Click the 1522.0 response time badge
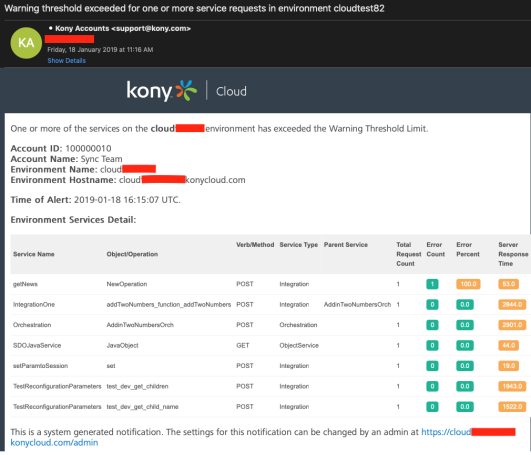531x455 pixels. pyautogui.click(x=512, y=407)
